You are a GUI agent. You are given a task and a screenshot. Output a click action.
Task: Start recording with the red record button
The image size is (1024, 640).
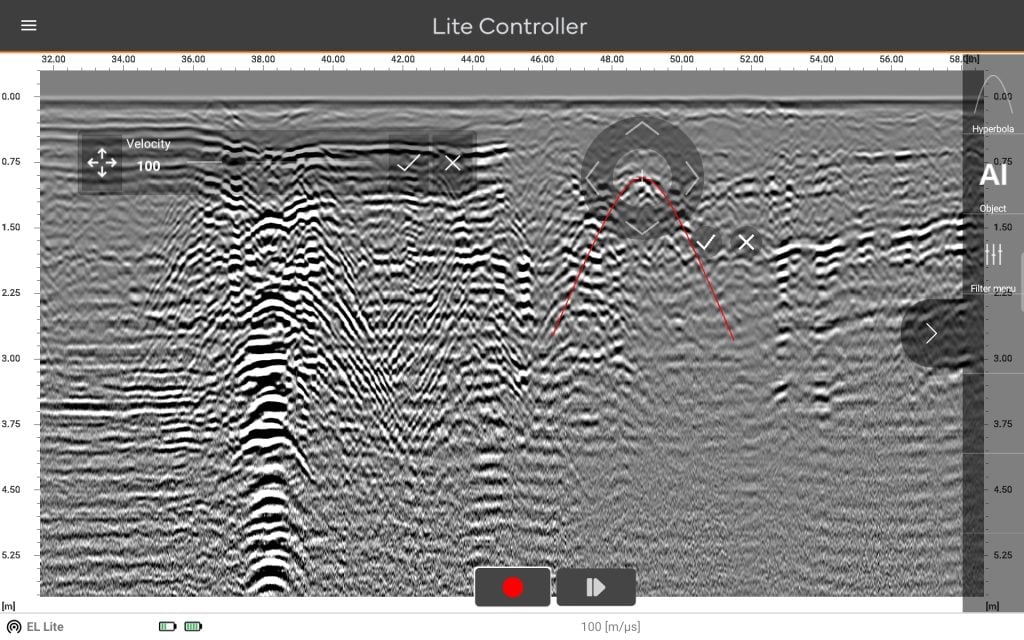click(x=513, y=587)
